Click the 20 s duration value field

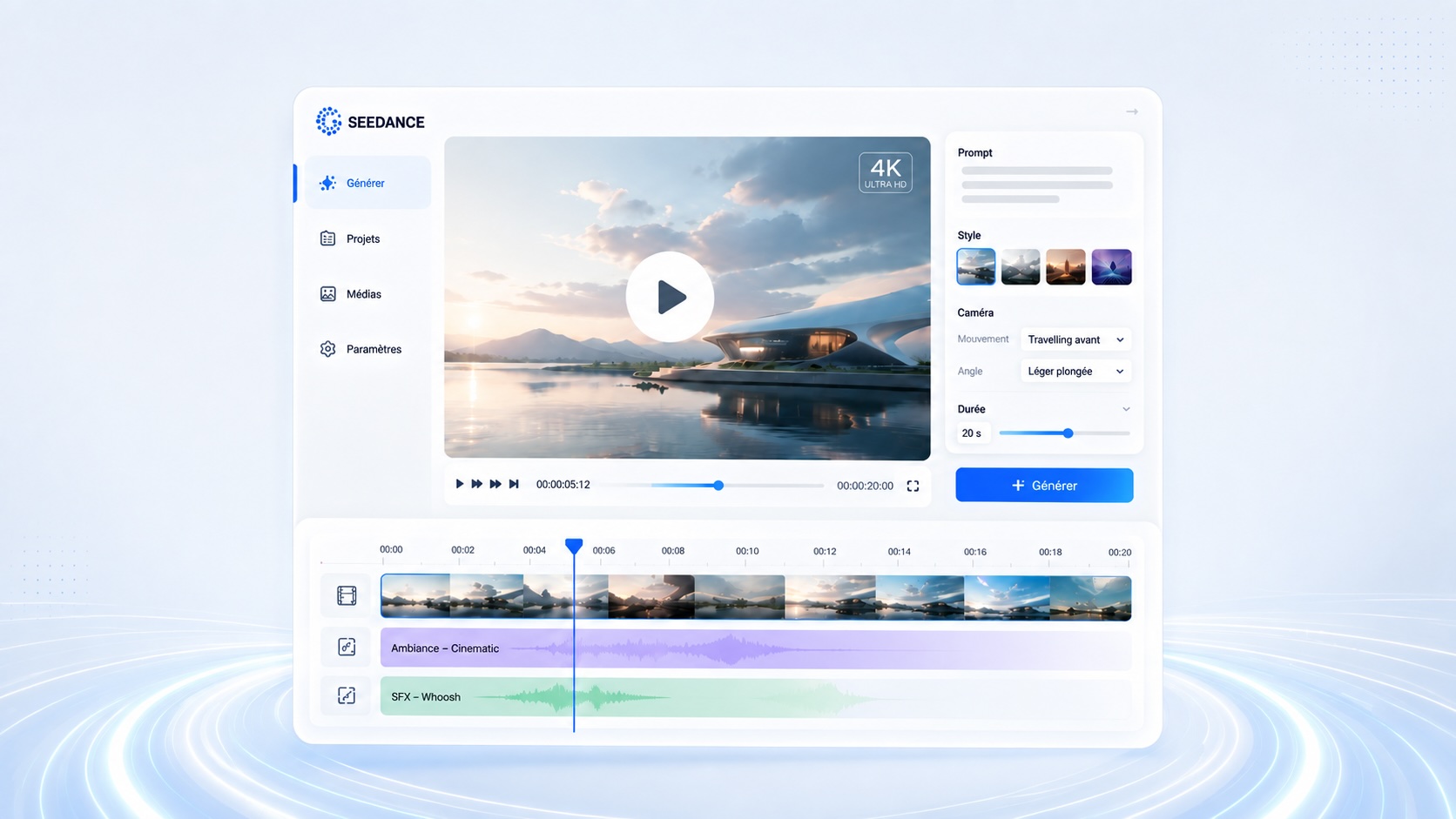click(x=973, y=433)
